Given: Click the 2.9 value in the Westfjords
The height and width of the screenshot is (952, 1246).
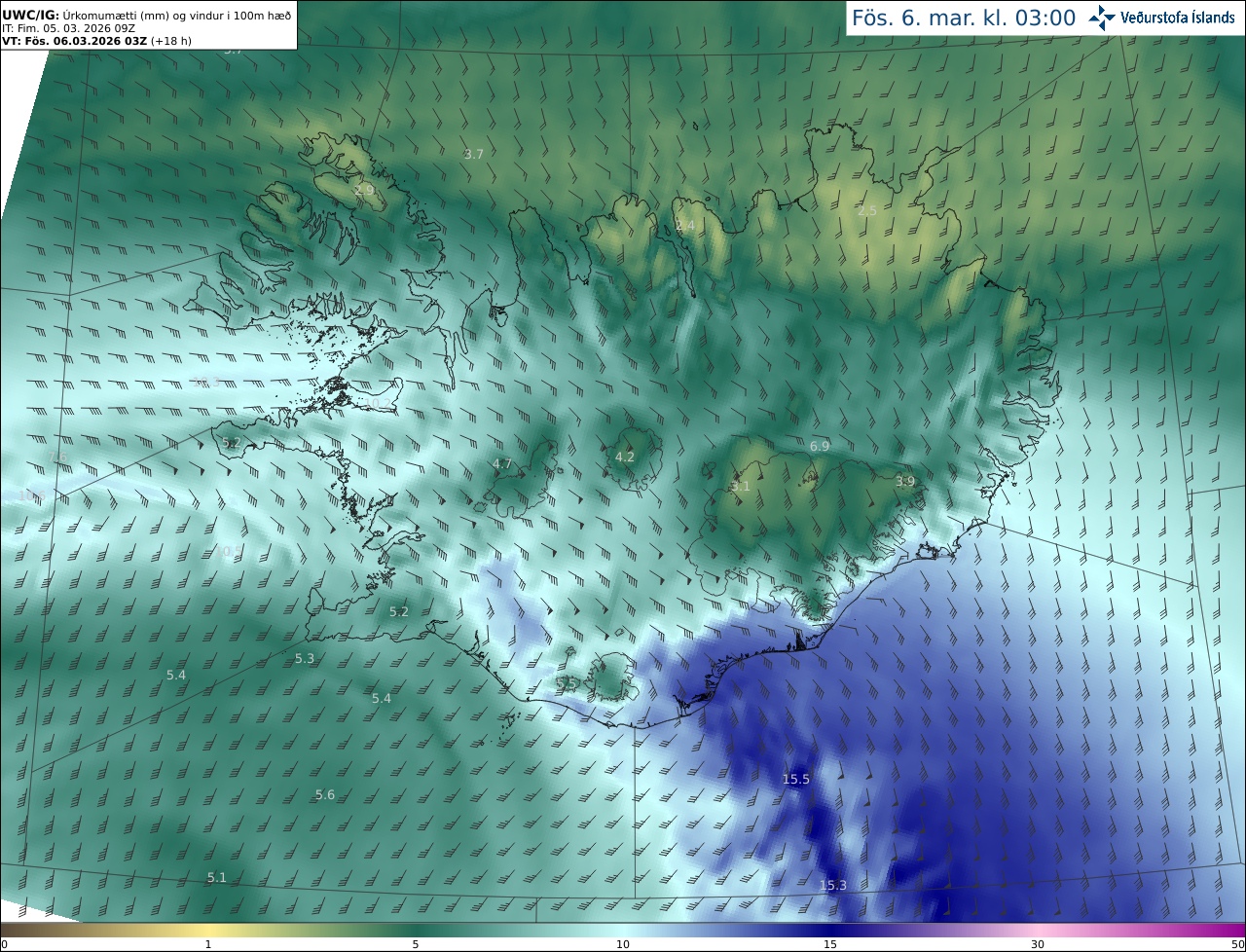Looking at the screenshot, I should point(364,190).
